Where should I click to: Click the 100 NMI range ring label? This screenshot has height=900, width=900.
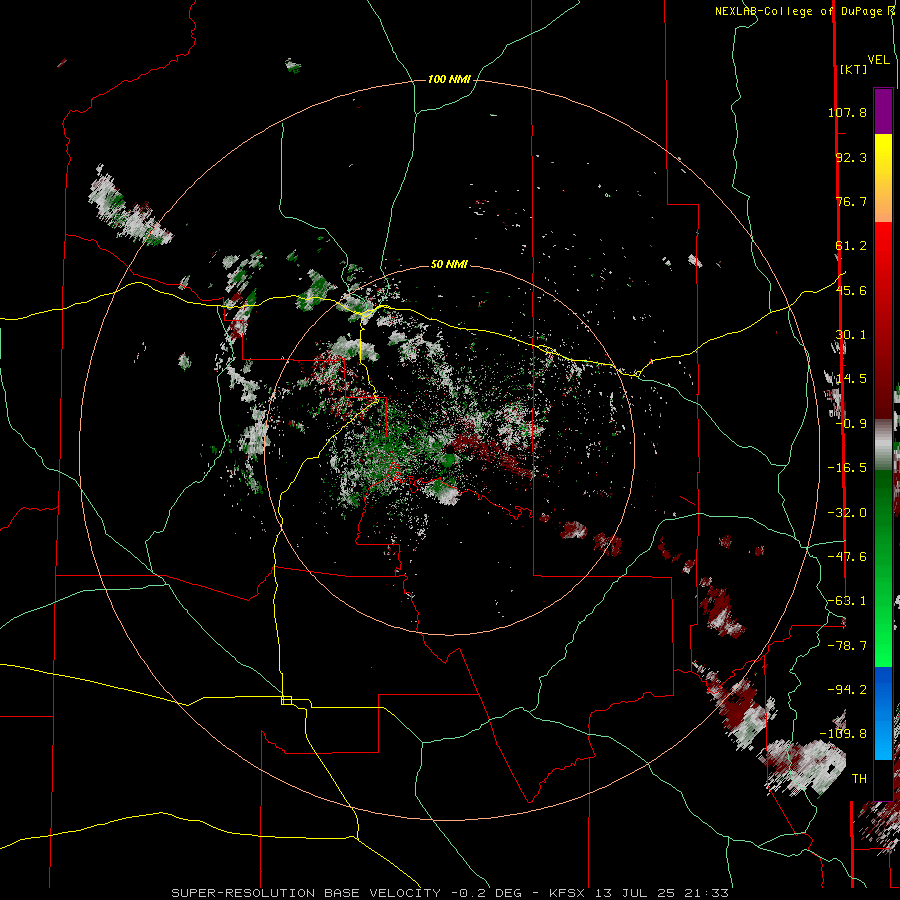[x=449, y=79]
